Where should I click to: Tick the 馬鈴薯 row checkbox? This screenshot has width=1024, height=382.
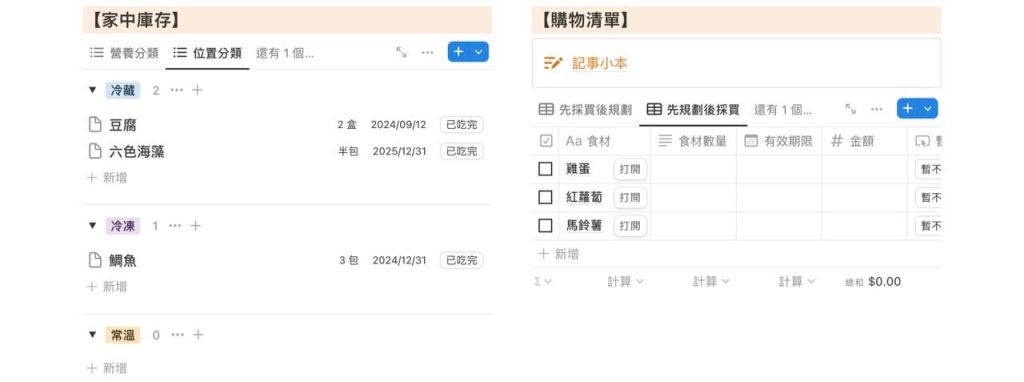coord(545,226)
